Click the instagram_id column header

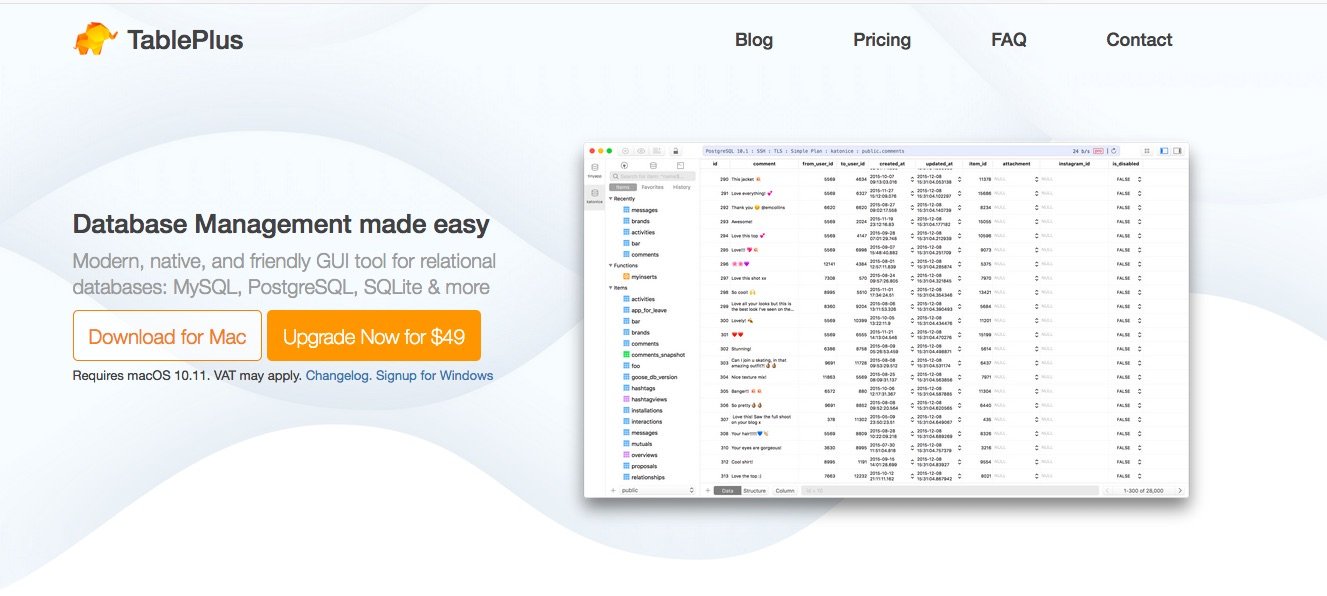tap(1076, 163)
